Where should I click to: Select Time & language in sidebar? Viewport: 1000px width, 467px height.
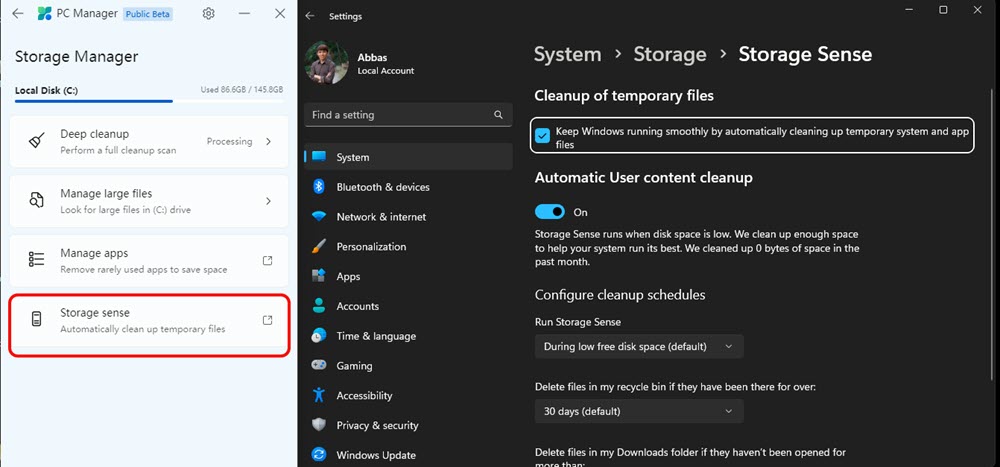409,336
